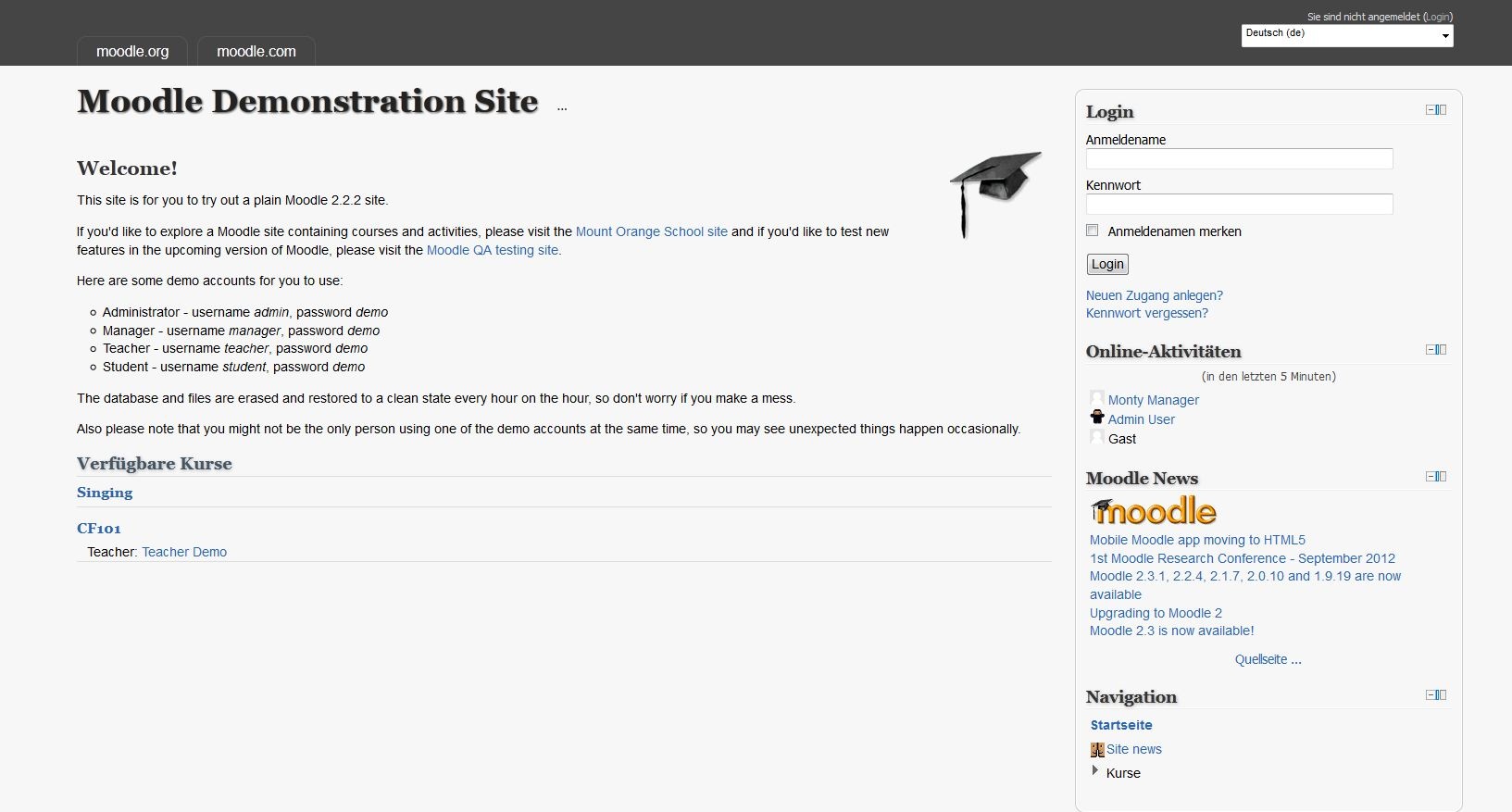The image size is (1512, 812).
Task: Collapse the Navigation block with minus icon
Action: pos(1431,695)
